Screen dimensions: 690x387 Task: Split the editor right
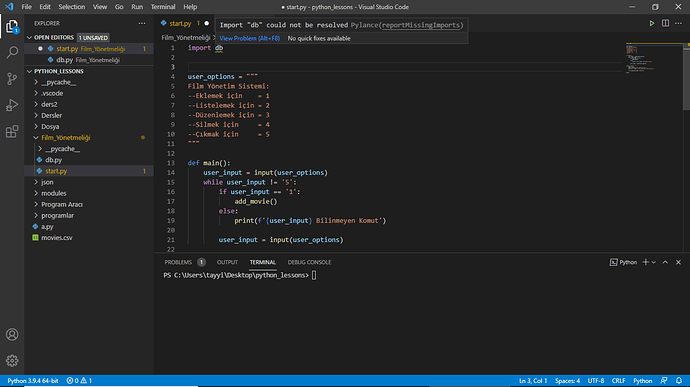coord(665,23)
